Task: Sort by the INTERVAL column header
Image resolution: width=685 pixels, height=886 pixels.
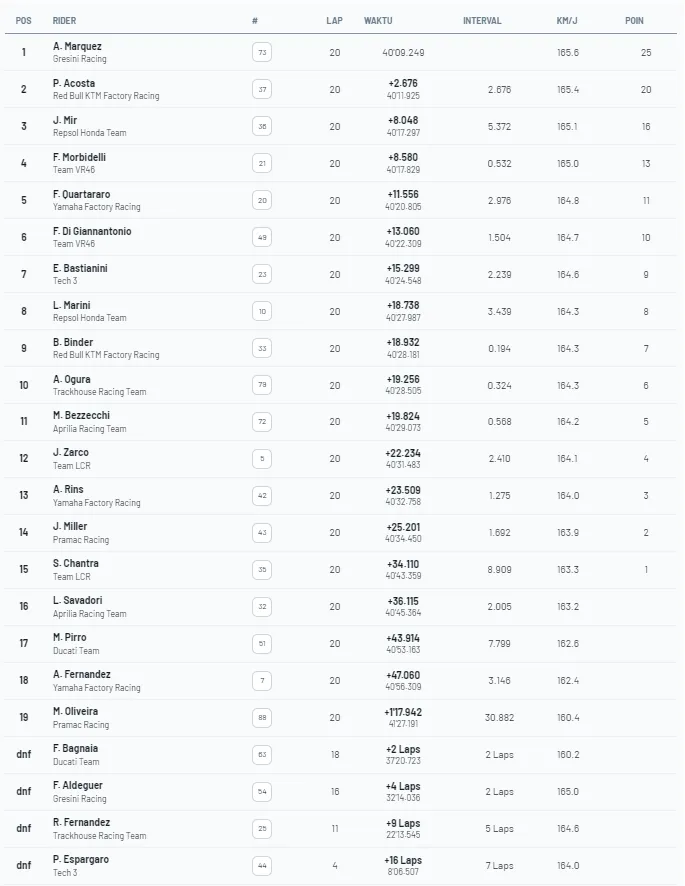Action: tap(482, 20)
